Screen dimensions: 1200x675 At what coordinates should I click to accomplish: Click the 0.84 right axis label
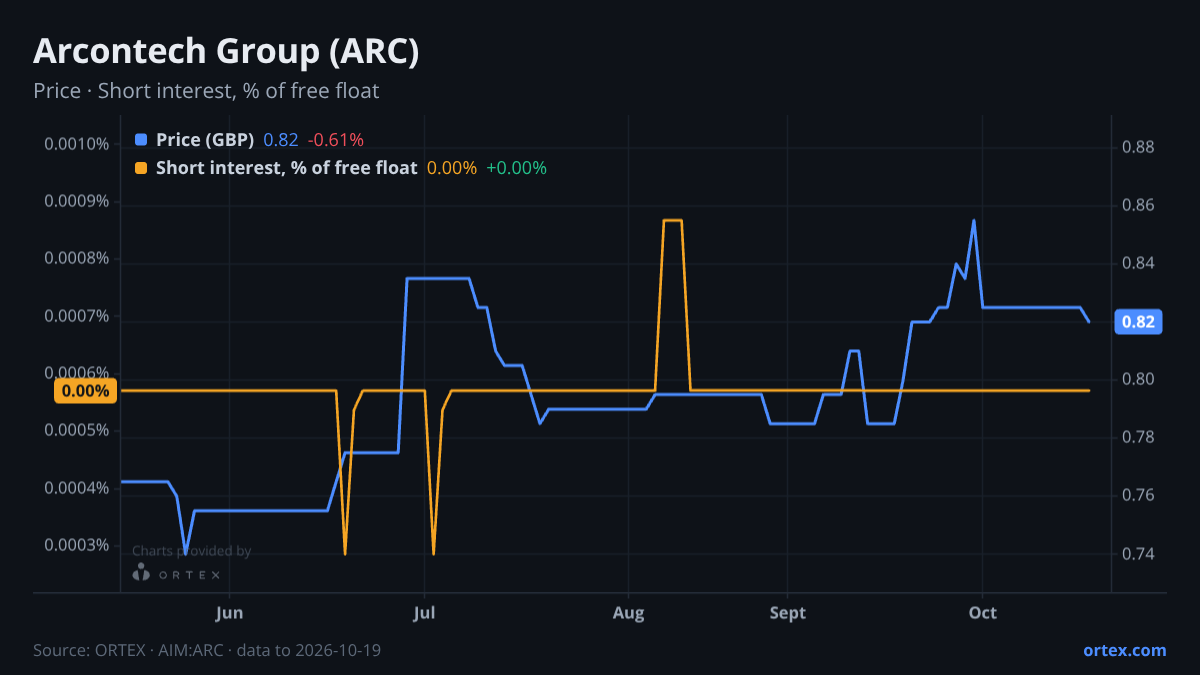click(x=1139, y=264)
